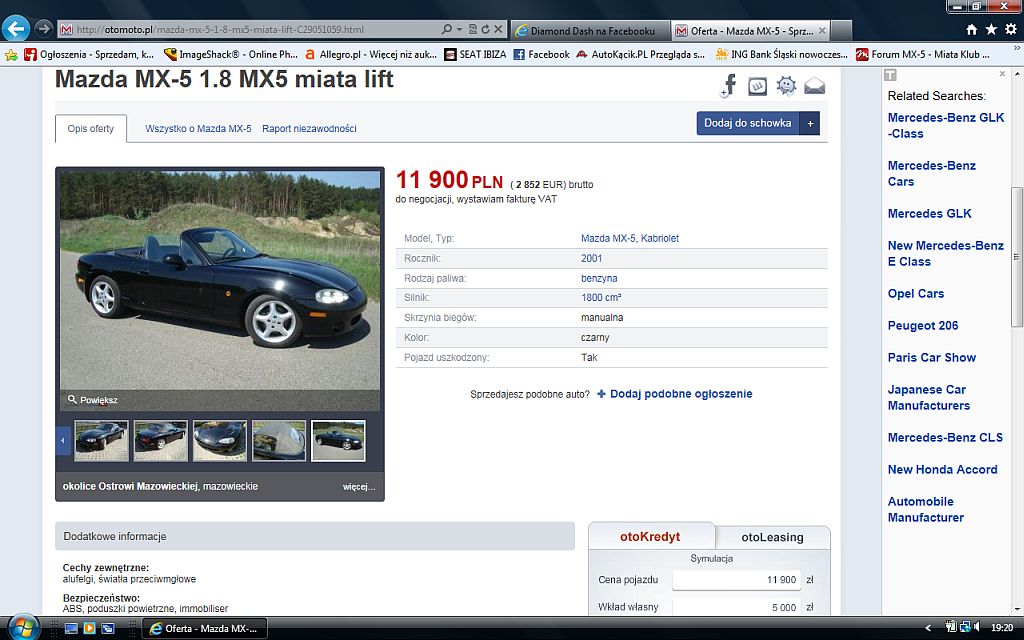
Task: Share the offer via Facebook icon
Action: point(729,86)
